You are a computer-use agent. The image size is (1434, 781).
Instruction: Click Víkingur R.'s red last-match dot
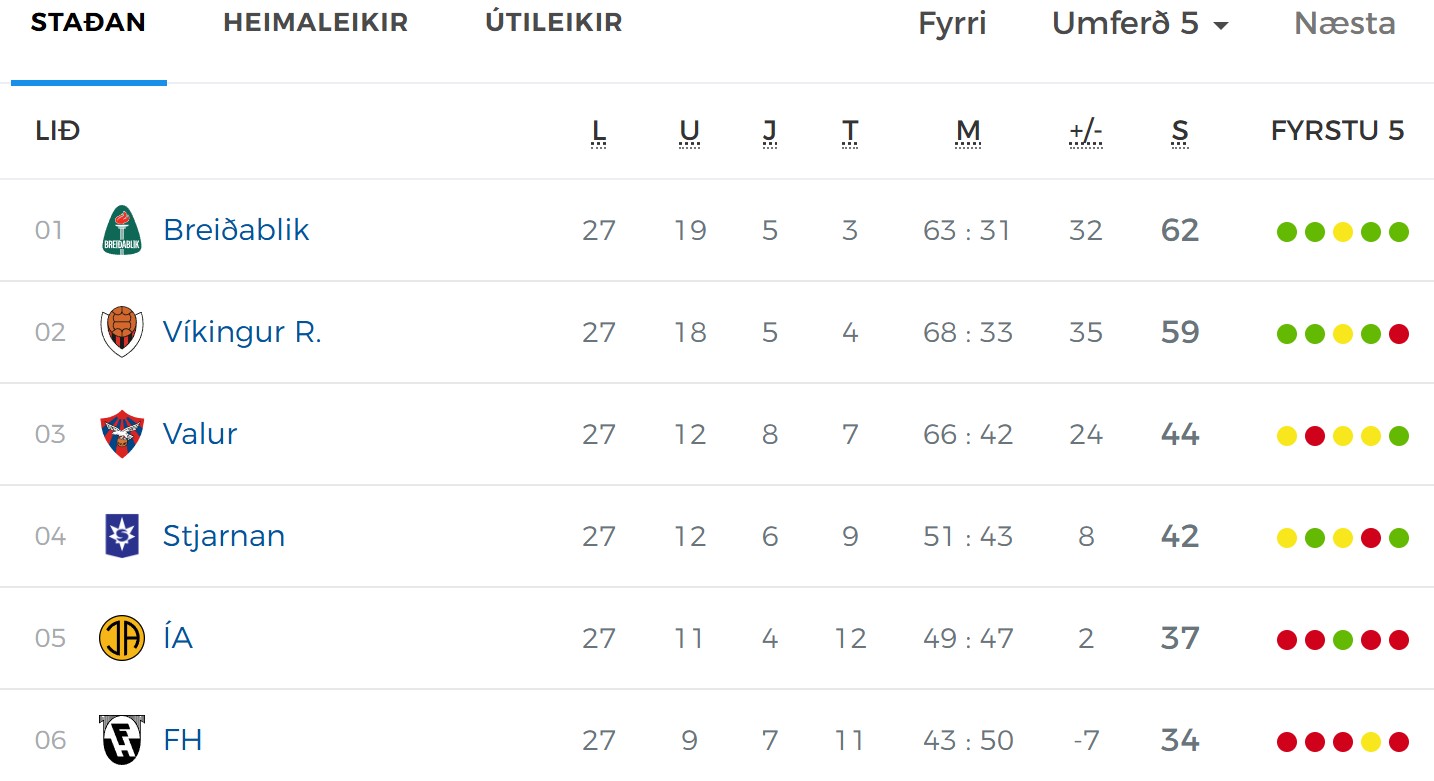tap(1399, 334)
